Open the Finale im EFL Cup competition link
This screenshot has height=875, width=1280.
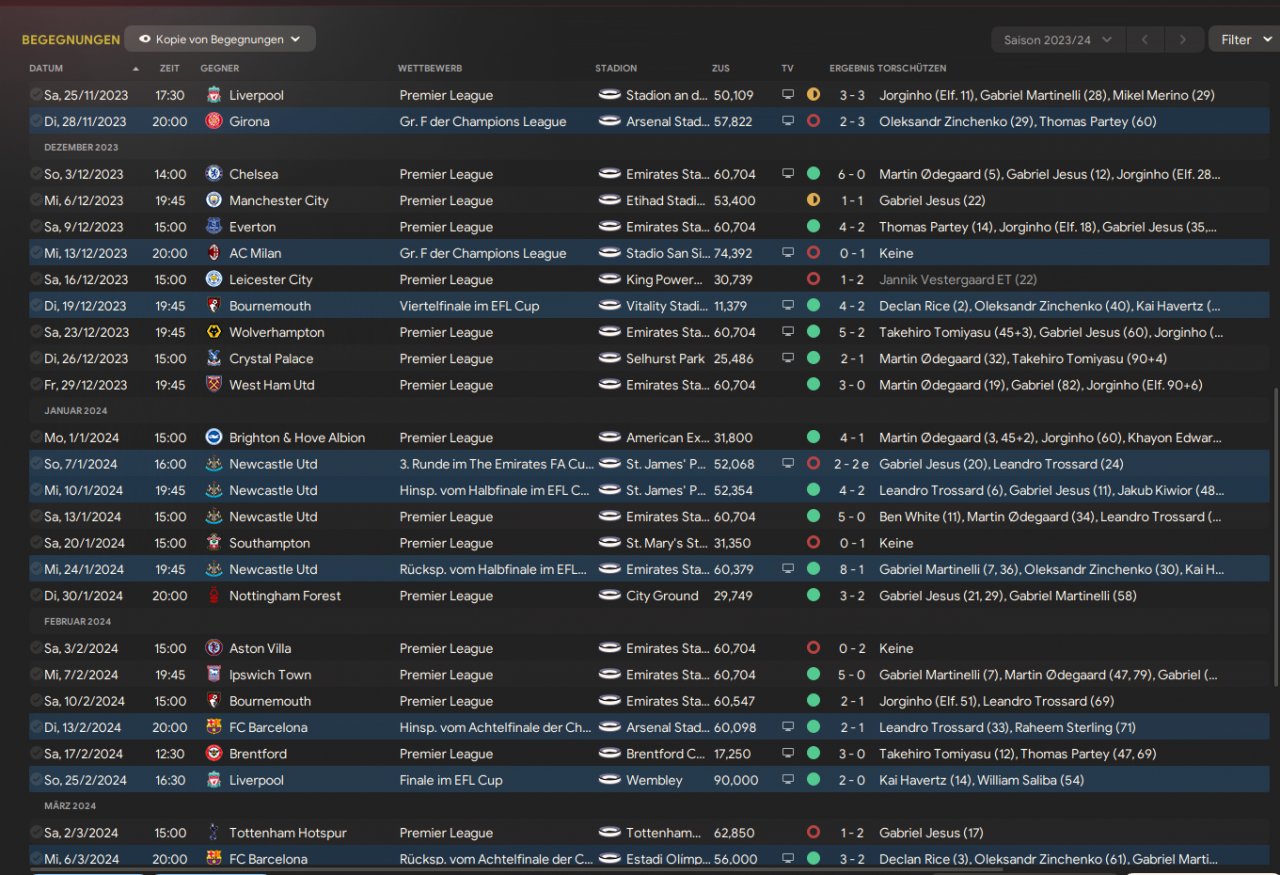click(x=451, y=780)
